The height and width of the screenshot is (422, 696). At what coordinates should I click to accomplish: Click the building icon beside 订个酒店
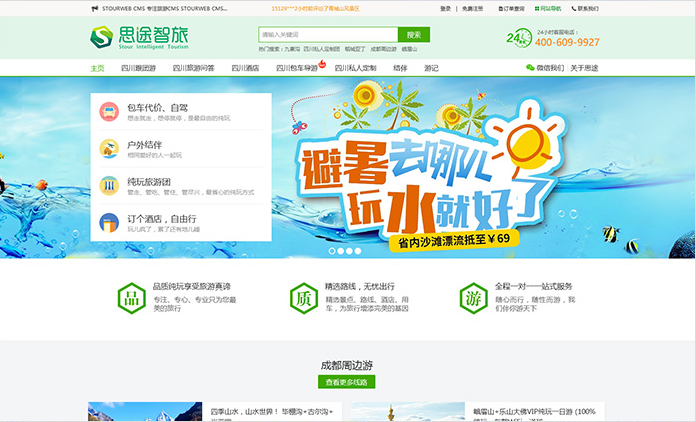pos(109,223)
